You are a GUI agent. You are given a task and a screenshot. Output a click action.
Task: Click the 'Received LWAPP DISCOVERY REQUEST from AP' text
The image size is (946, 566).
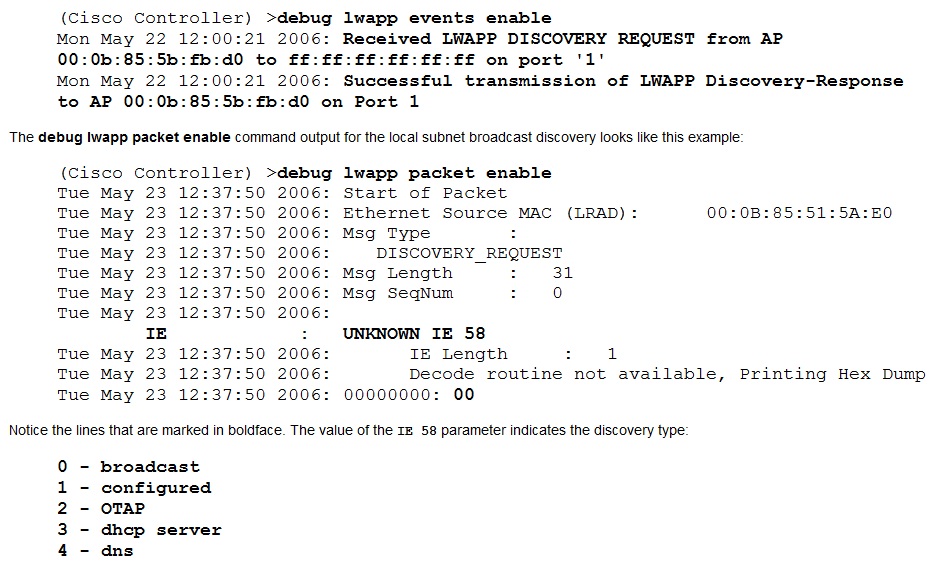(x=563, y=39)
